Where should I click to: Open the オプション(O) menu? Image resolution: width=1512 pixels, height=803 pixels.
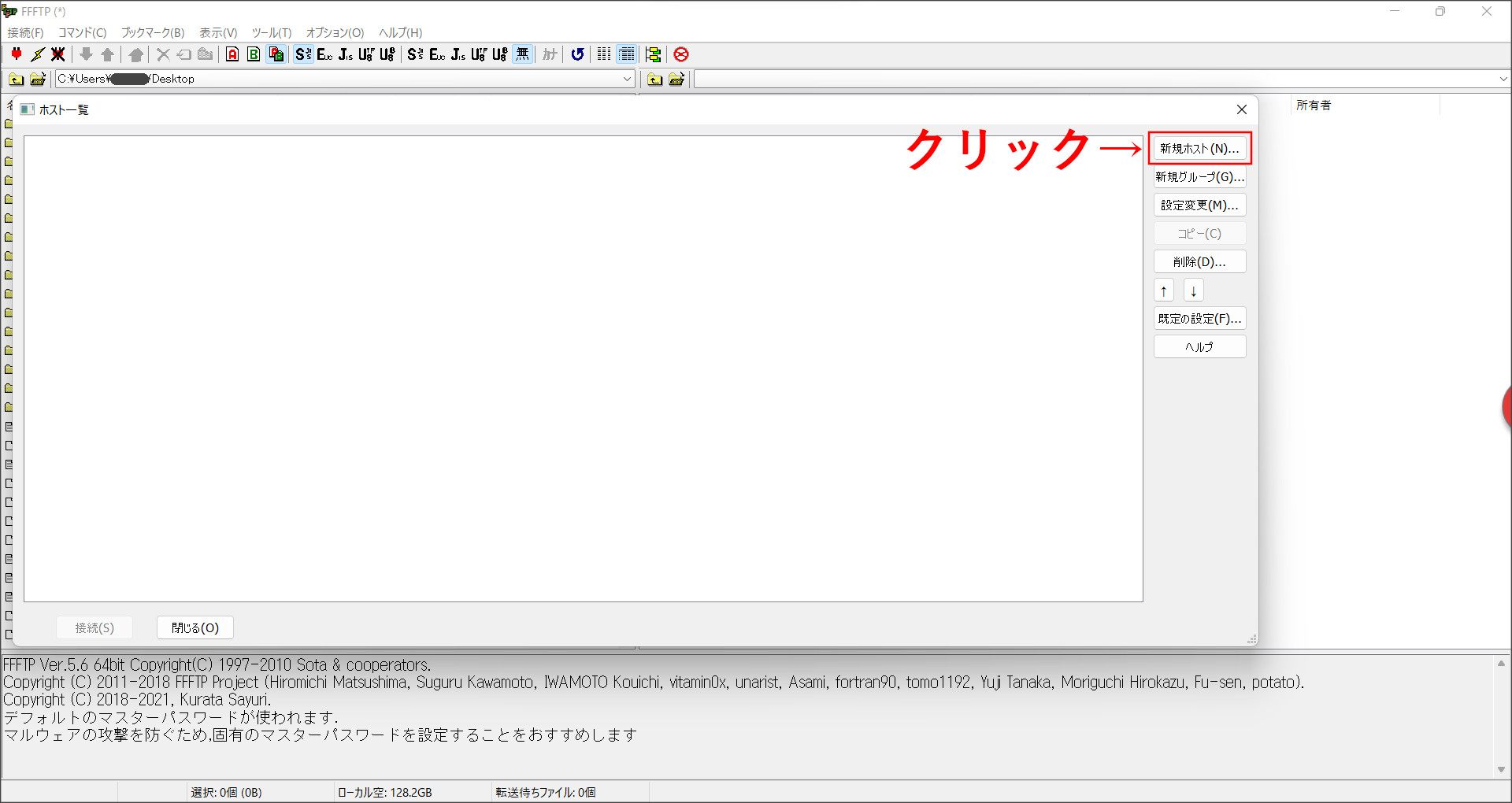[x=334, y=32]
